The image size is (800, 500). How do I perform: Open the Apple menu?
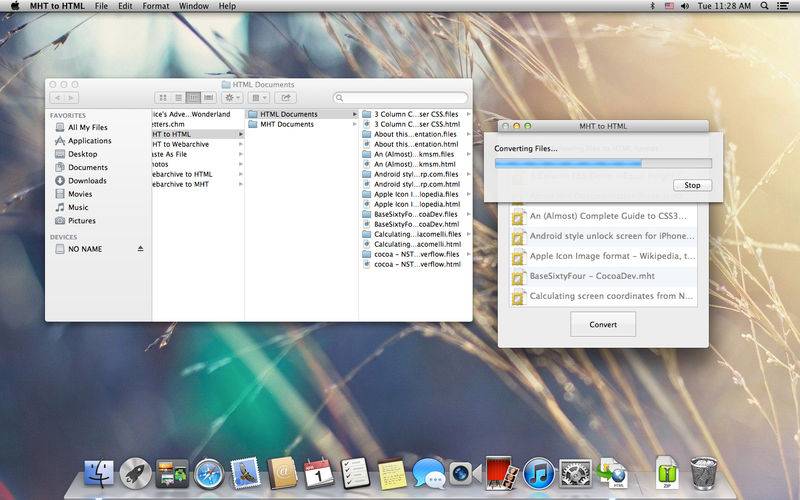pos(15,6)
